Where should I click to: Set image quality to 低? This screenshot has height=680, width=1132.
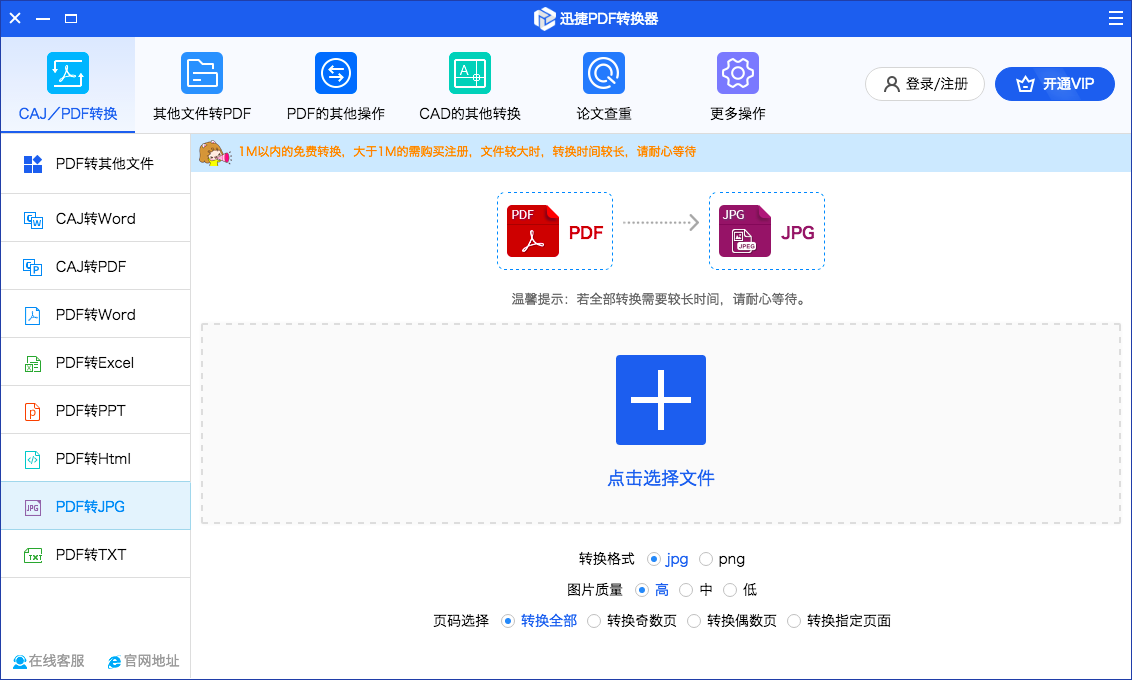tap(730, 590)
